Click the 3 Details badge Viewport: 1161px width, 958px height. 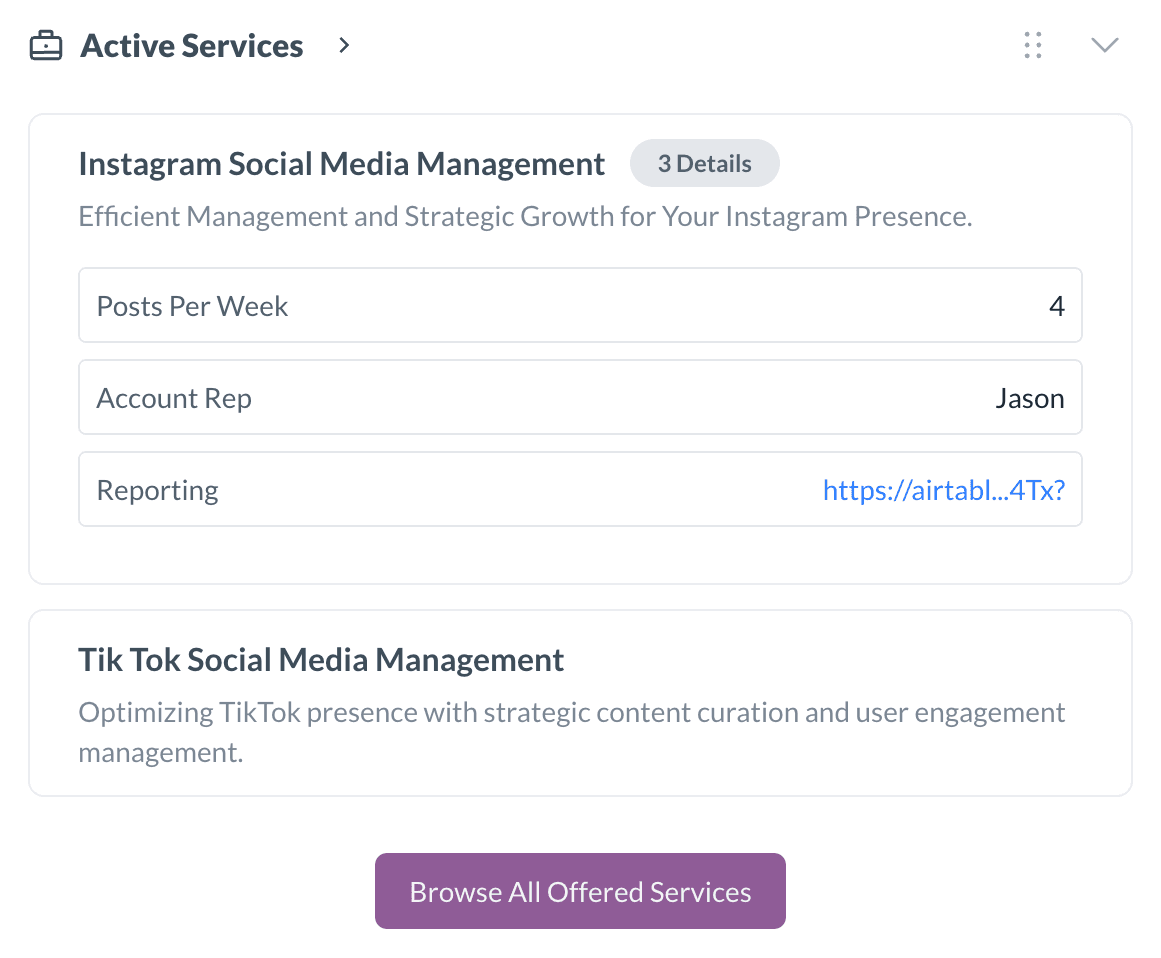coord(704,163)
